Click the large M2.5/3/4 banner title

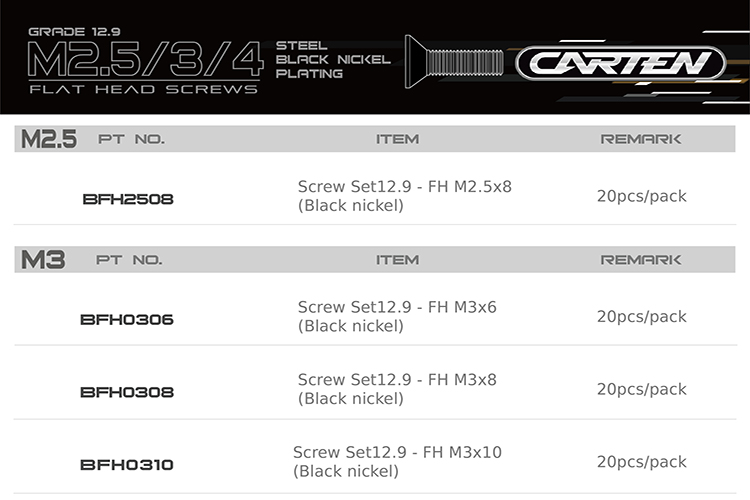pyautogui.click(x=146, y=60)
